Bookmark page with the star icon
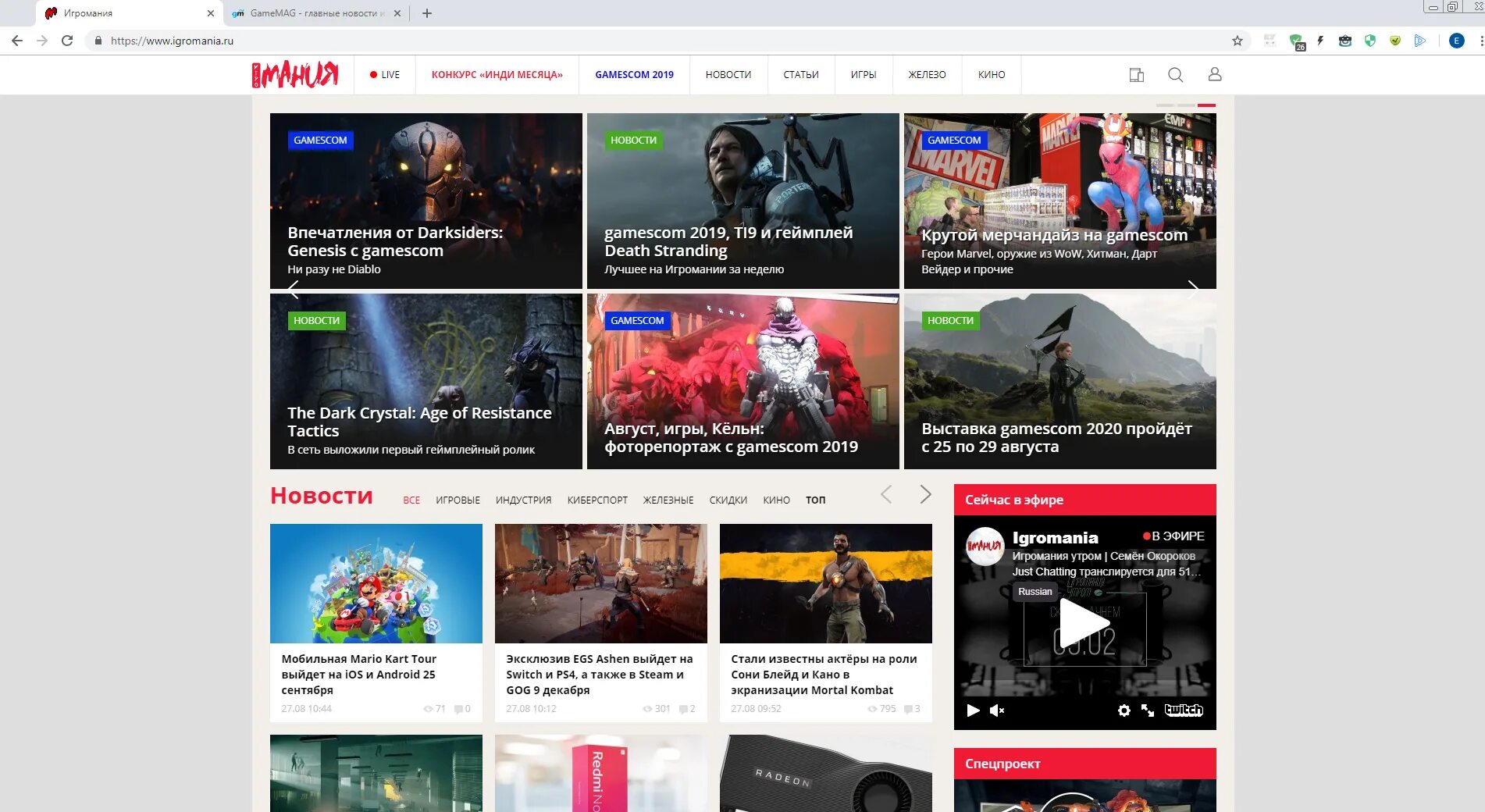 point(1237,41)
